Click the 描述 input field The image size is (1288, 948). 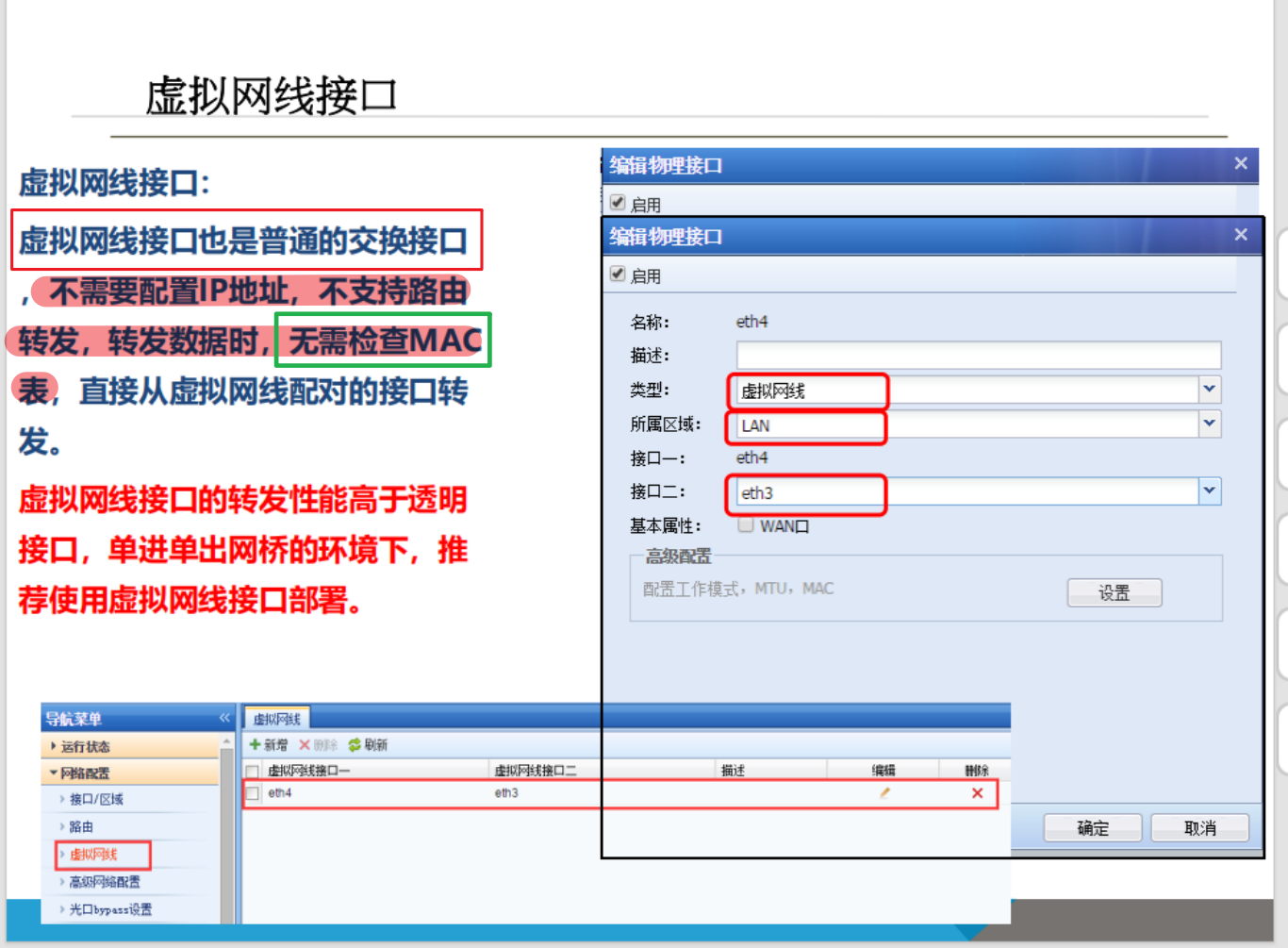pyautogui.click(x=979, y=355)
